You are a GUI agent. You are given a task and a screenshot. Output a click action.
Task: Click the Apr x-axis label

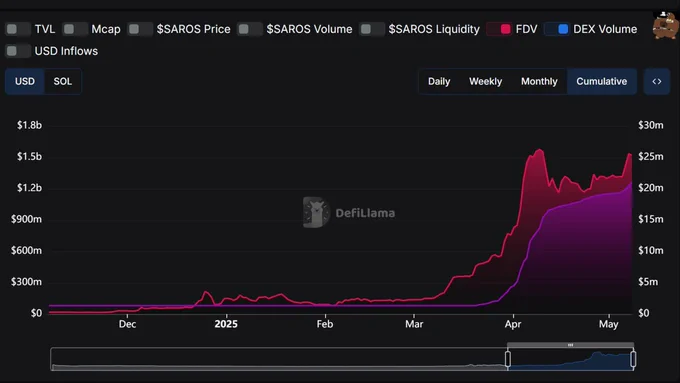(x=513, y=324)
